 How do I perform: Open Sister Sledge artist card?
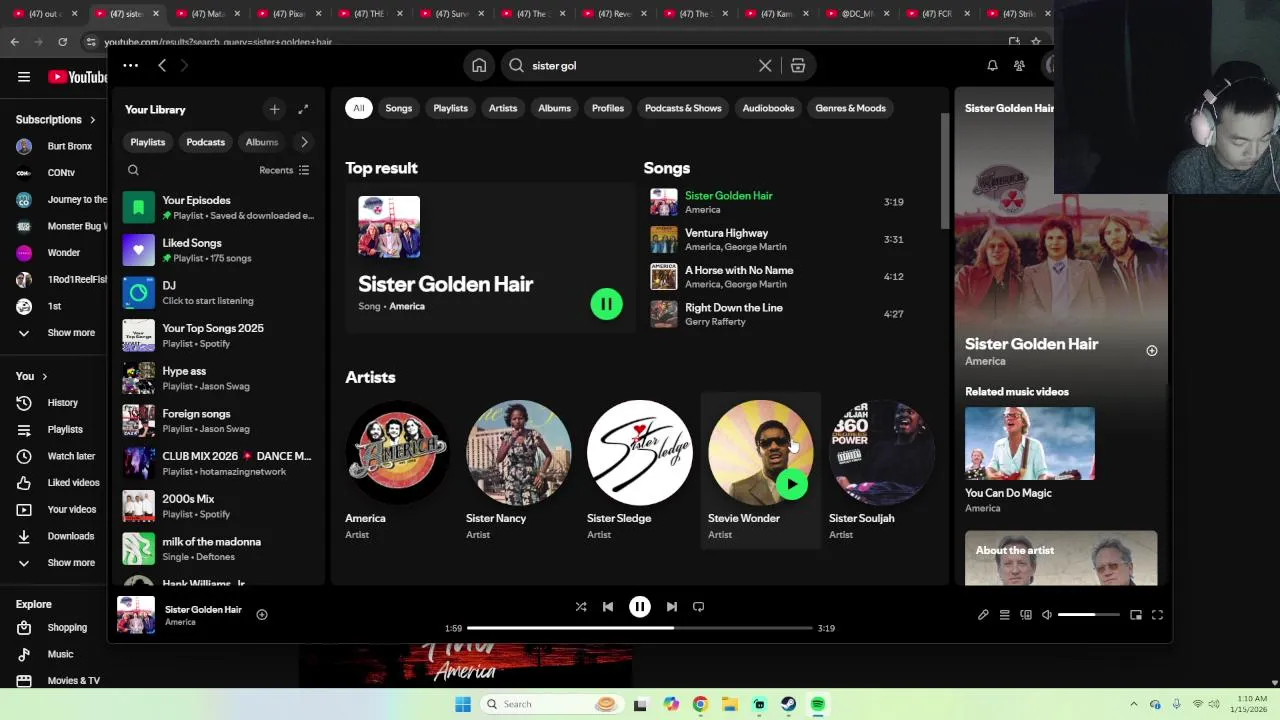click(639, 471)
